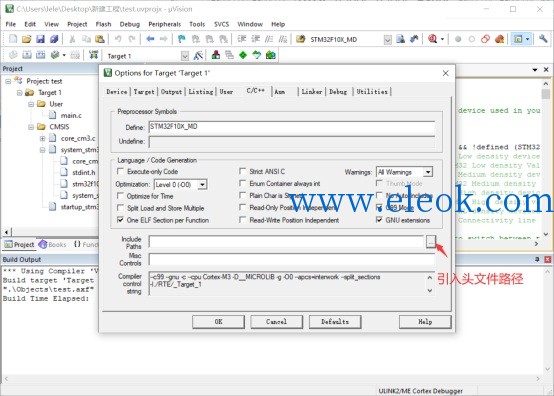Enable Execute-only Code checkbox
This screenshot has width=554, height=396.
[120, 171]
